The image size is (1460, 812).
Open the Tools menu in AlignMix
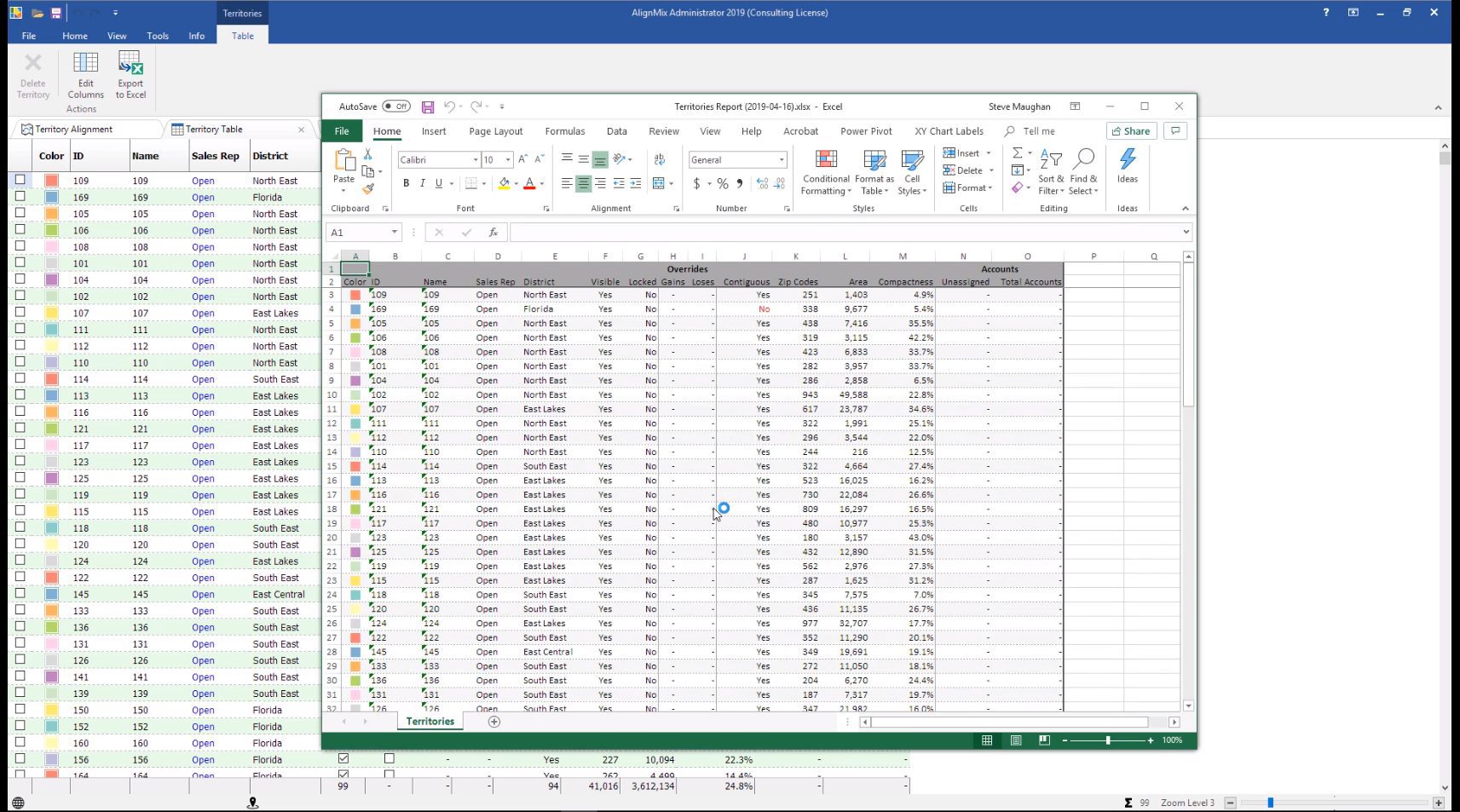pos(158,36)
